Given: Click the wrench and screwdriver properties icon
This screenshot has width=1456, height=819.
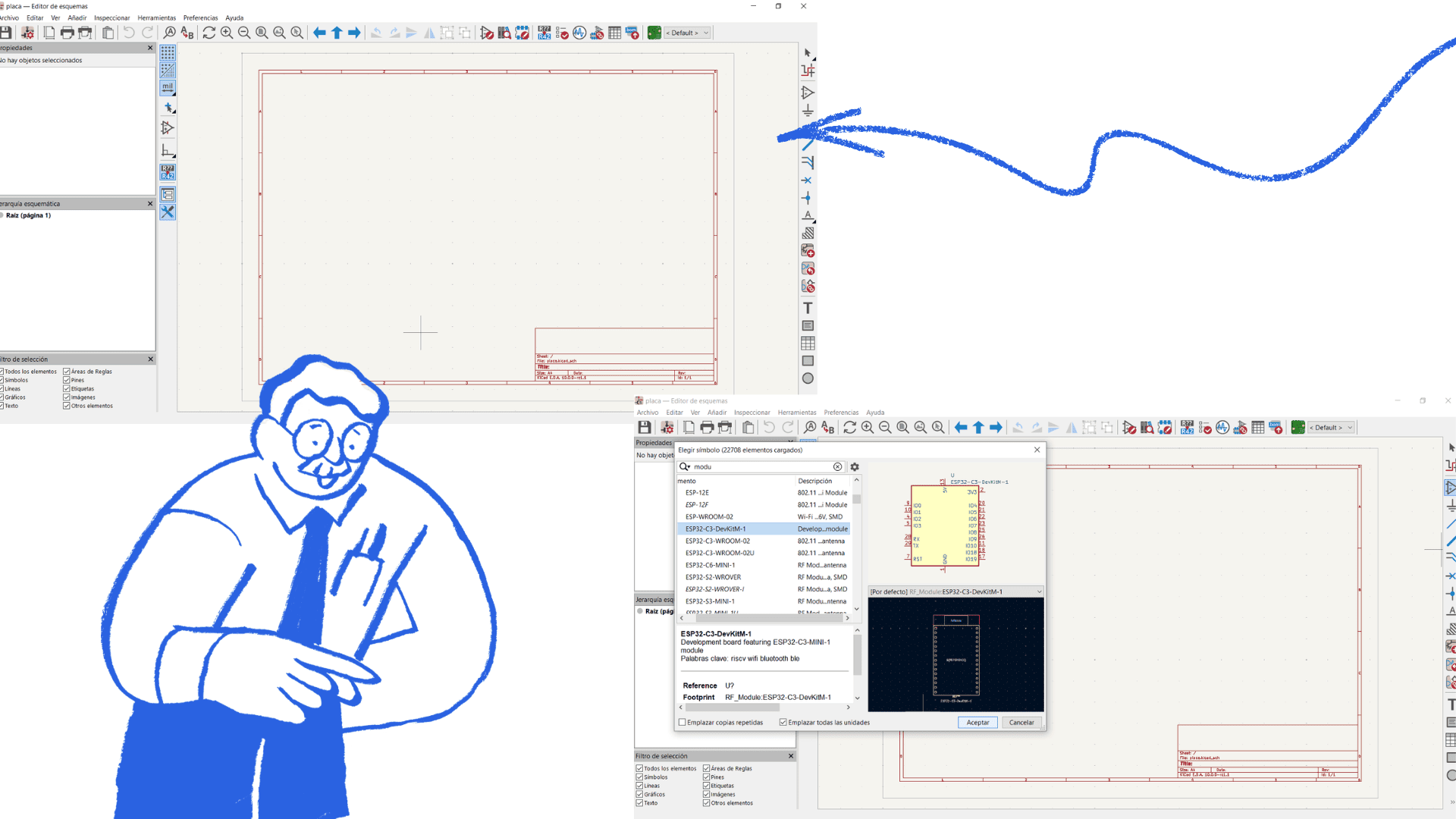Looking at the screenshot, I should [x=168, y=212].
